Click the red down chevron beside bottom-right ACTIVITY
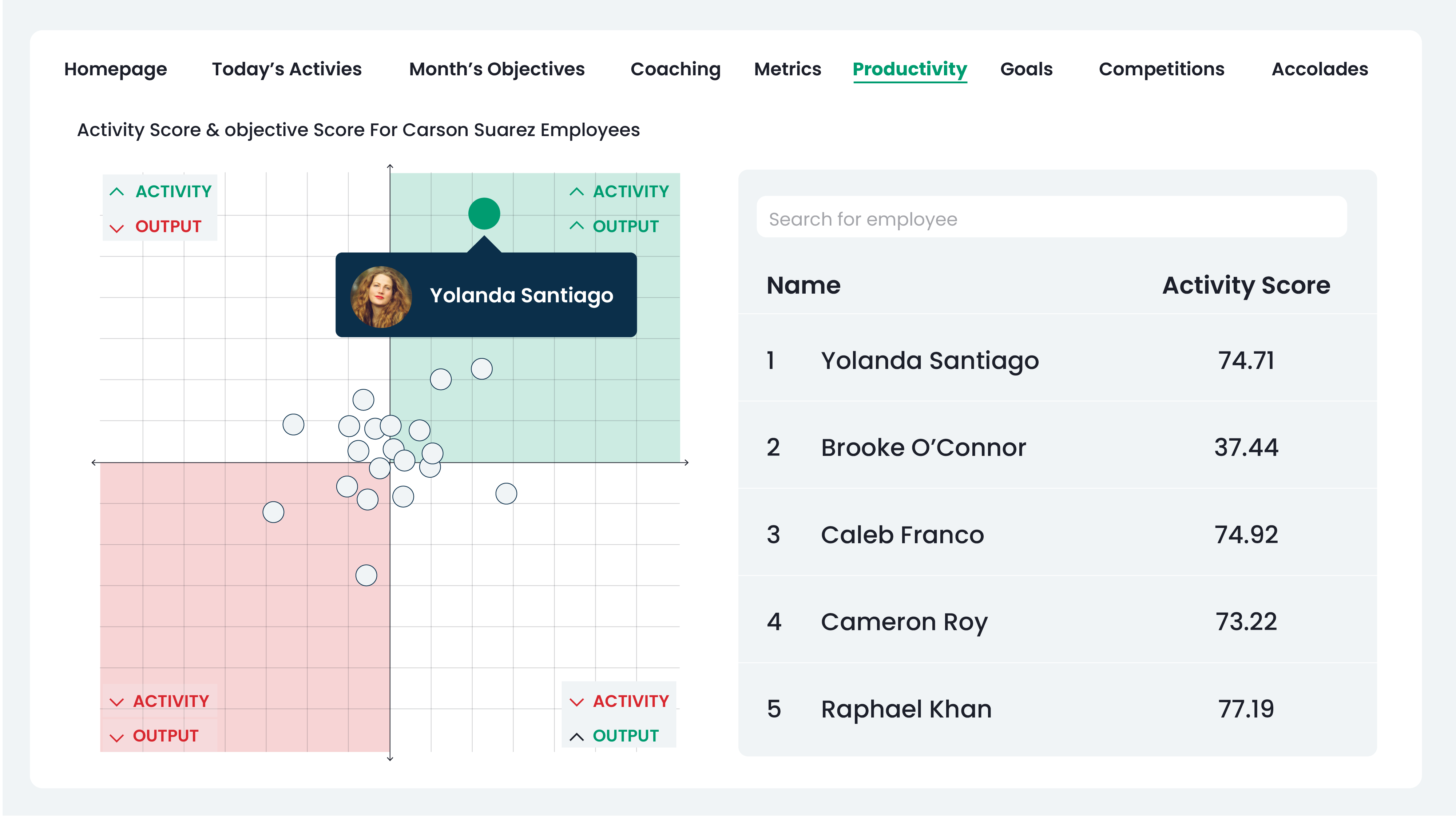 [x=576, y=702]
